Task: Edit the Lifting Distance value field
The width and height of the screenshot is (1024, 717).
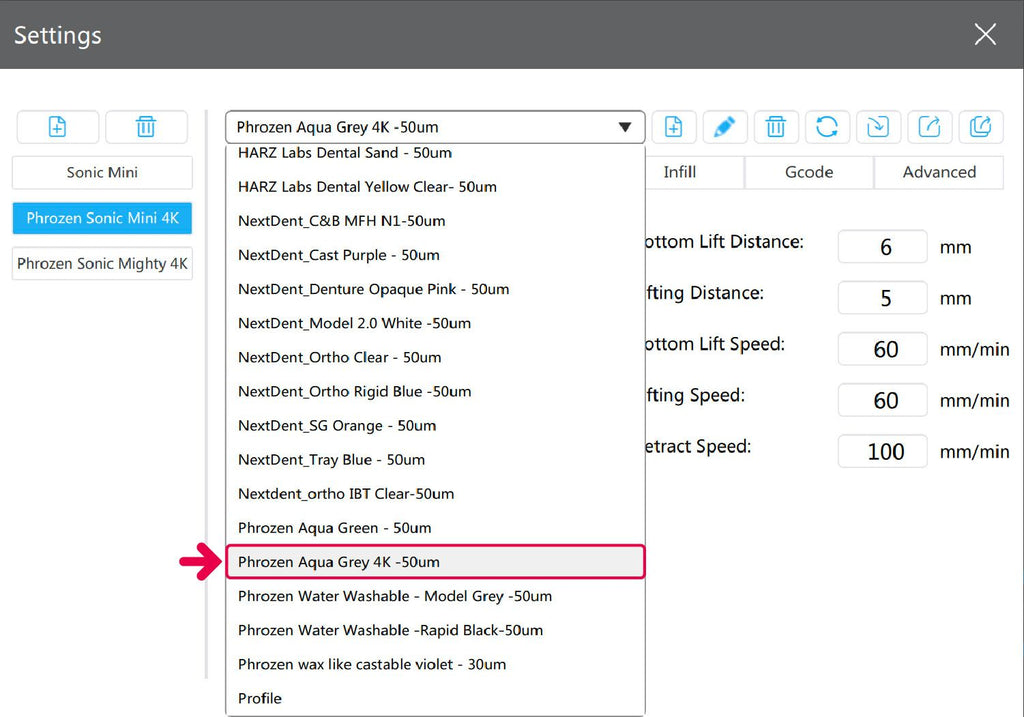Action: 882,298
